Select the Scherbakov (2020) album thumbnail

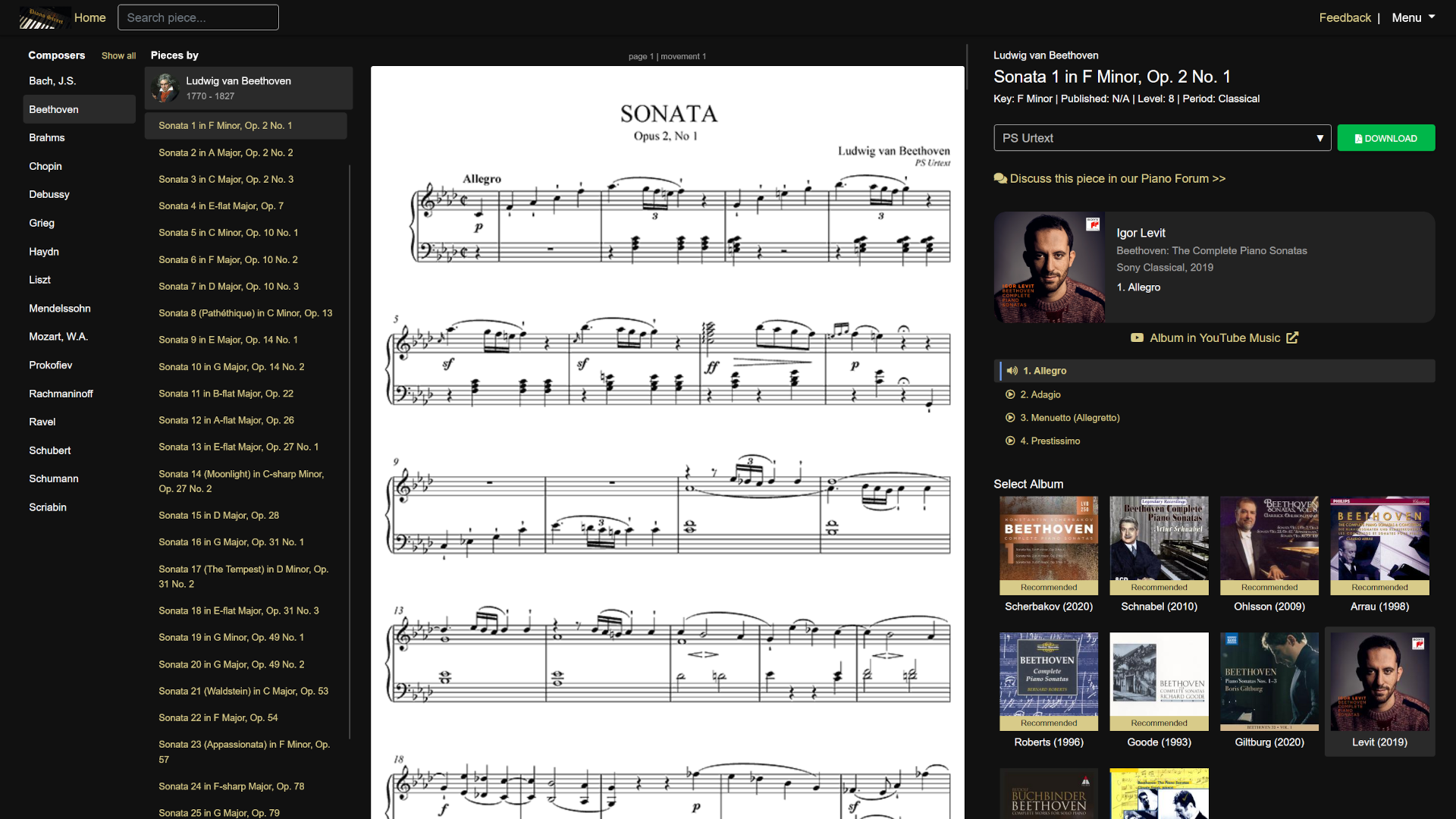click(1048, 545)
